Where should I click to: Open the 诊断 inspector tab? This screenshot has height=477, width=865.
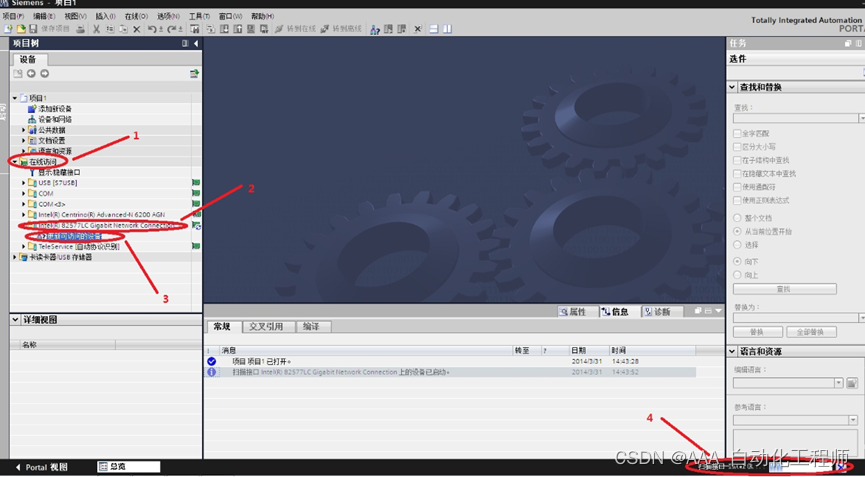(x=662, y=312)
